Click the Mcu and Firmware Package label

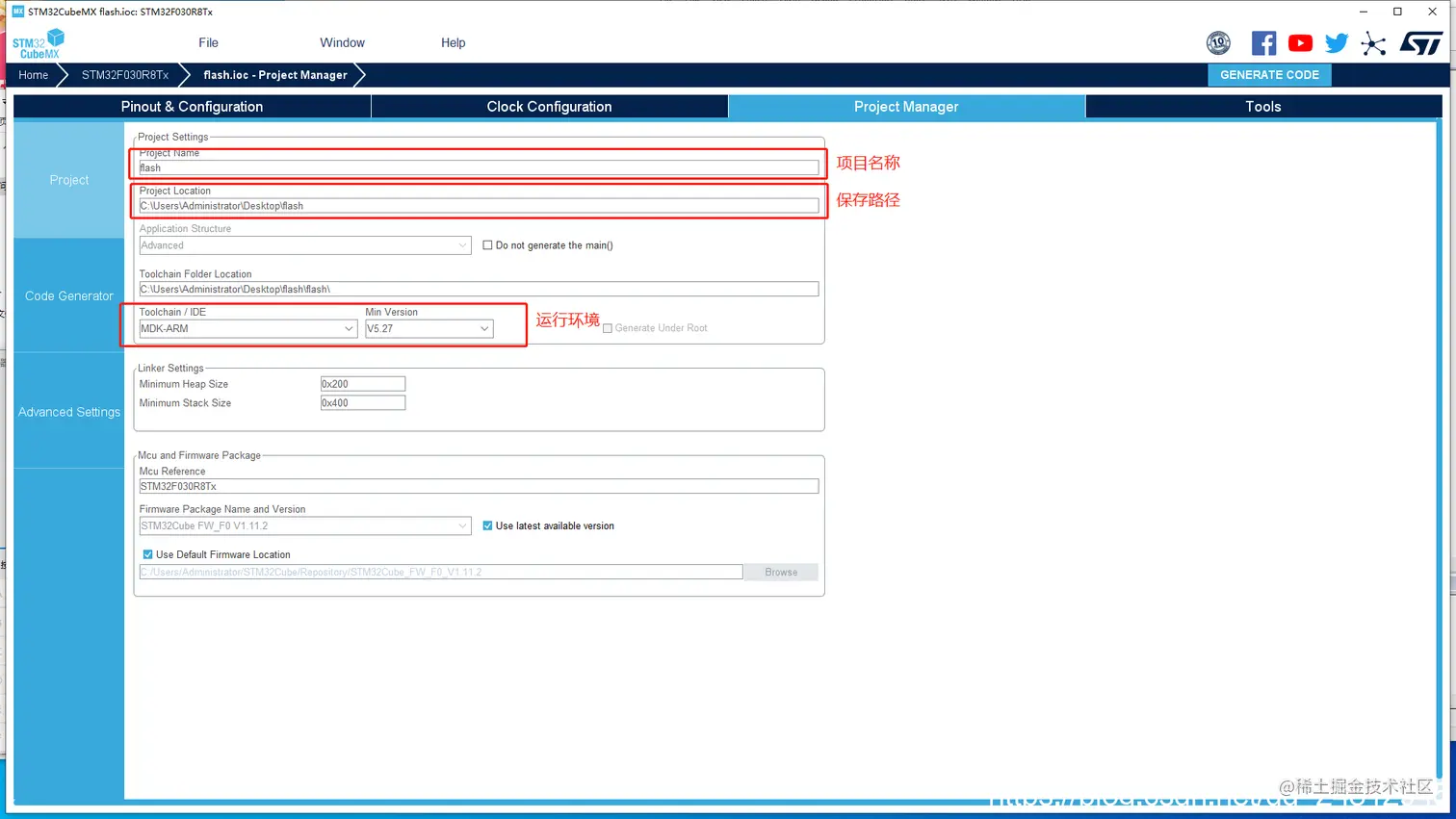199,455
